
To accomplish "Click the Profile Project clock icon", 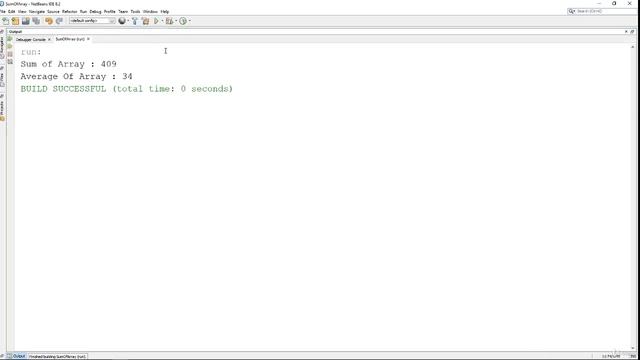I will click(183, 21).
